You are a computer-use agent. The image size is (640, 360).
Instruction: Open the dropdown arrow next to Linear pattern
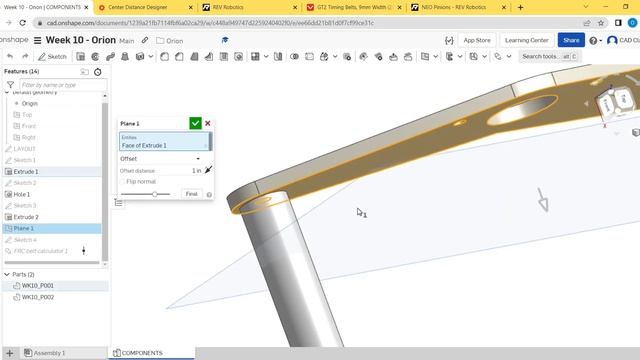266,56
